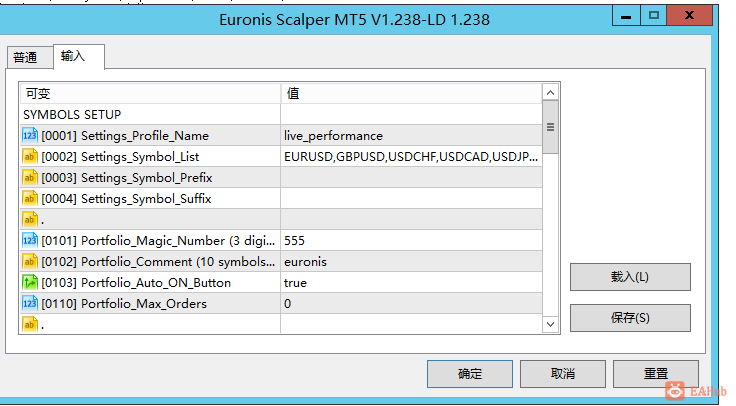The image size is (736, 406).
Task: Click the 可变 column header
Action: tap(150, 93)
